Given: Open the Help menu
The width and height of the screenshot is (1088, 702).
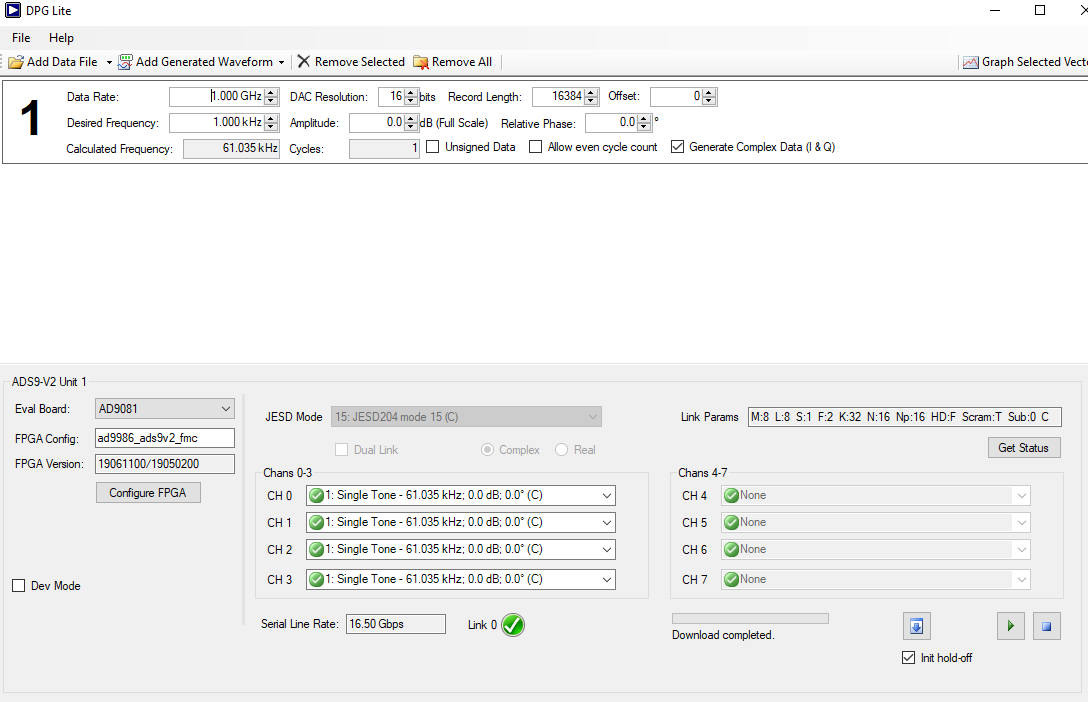Looking at the screenshot, I should pyautogui.click(x=61, y=37).
